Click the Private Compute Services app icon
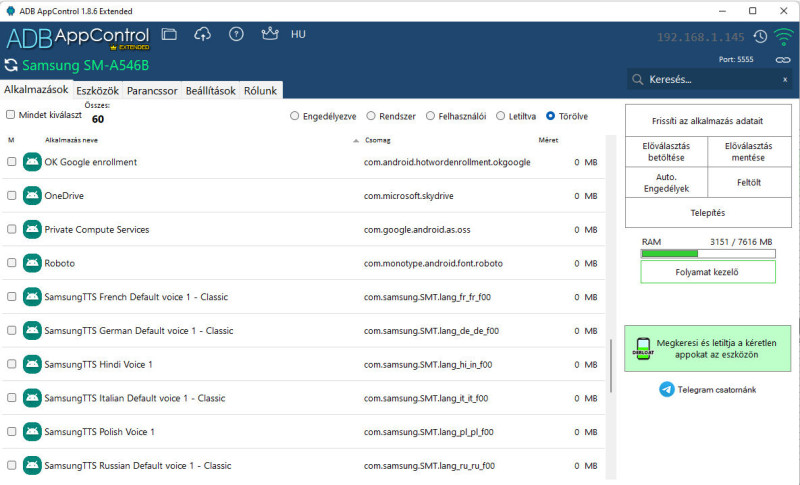 point(32,229)
